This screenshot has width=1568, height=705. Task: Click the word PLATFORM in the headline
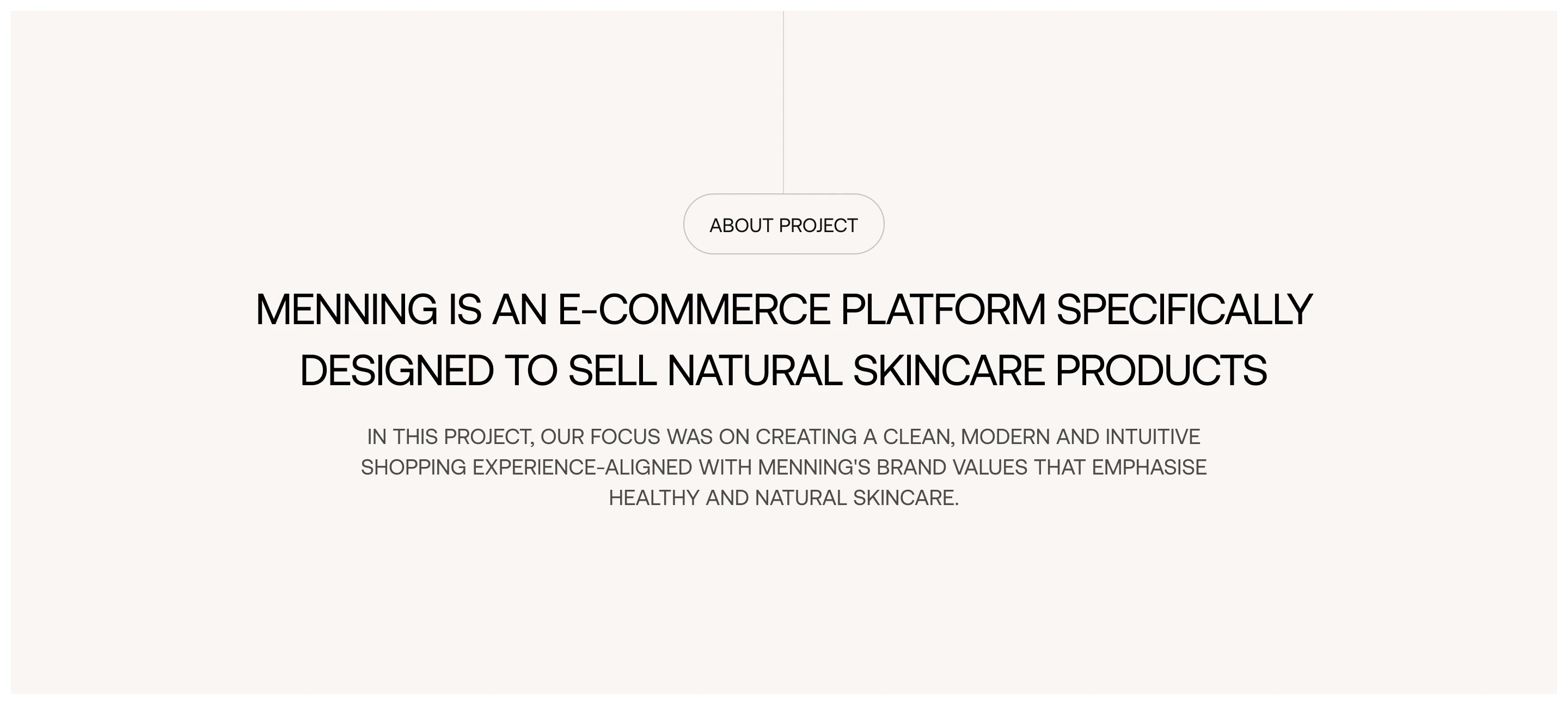click(943, 309)
